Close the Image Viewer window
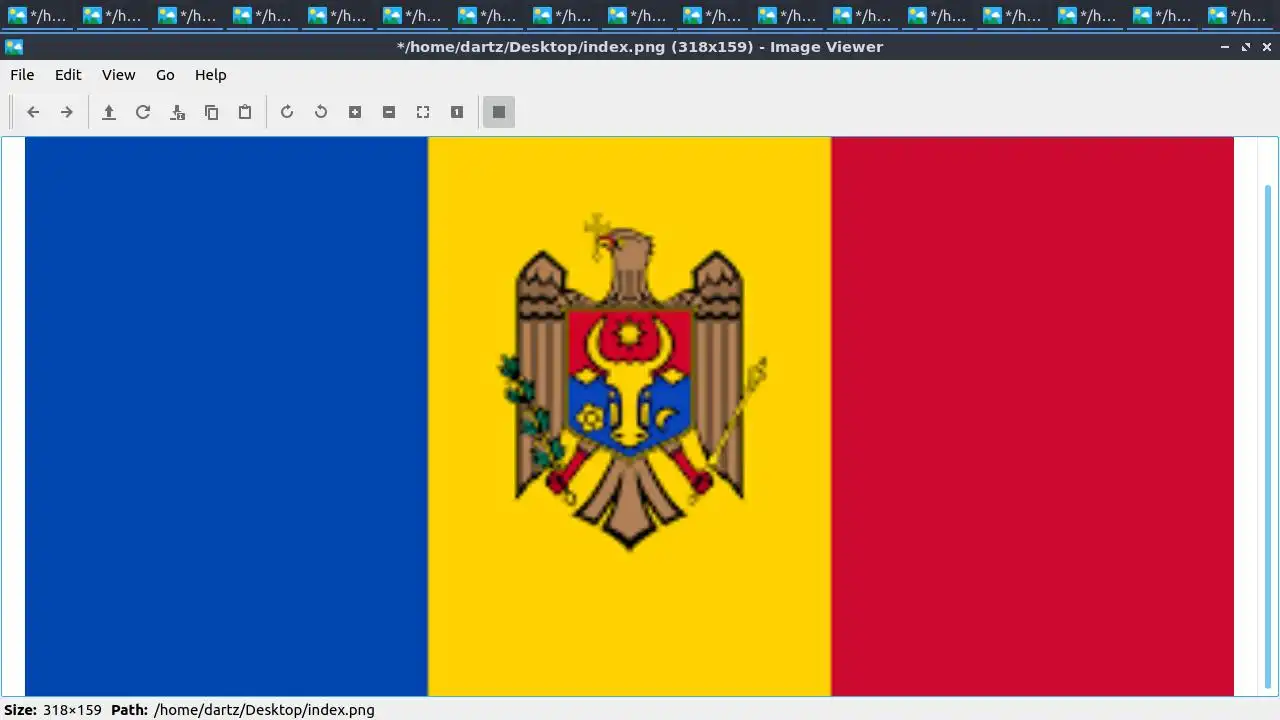The image size is (1280, 720). point(1267,47)
